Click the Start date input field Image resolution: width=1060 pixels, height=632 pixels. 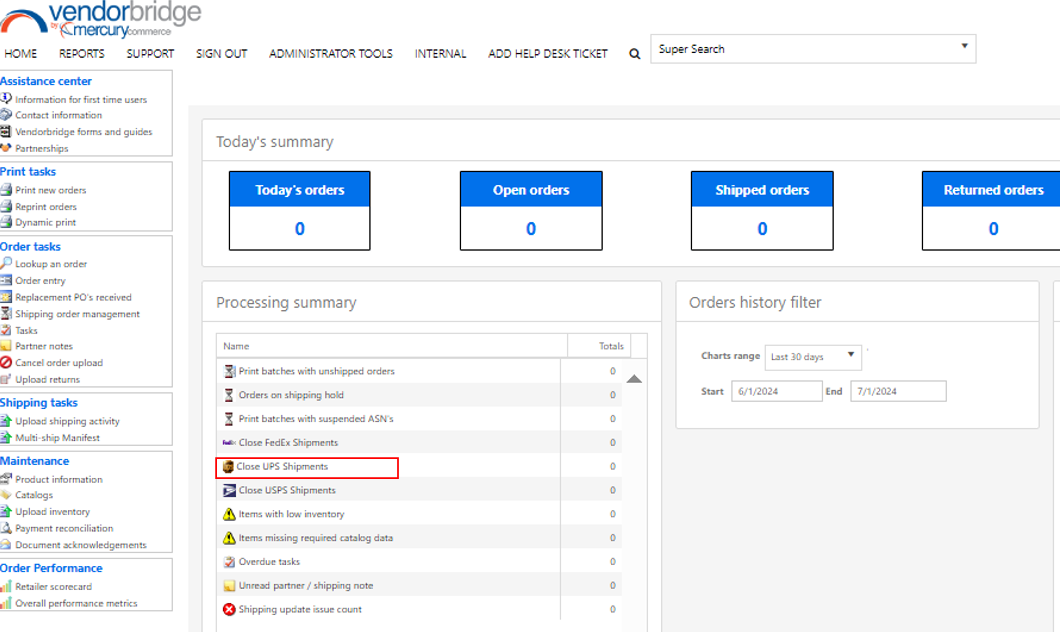click(777, 391)
